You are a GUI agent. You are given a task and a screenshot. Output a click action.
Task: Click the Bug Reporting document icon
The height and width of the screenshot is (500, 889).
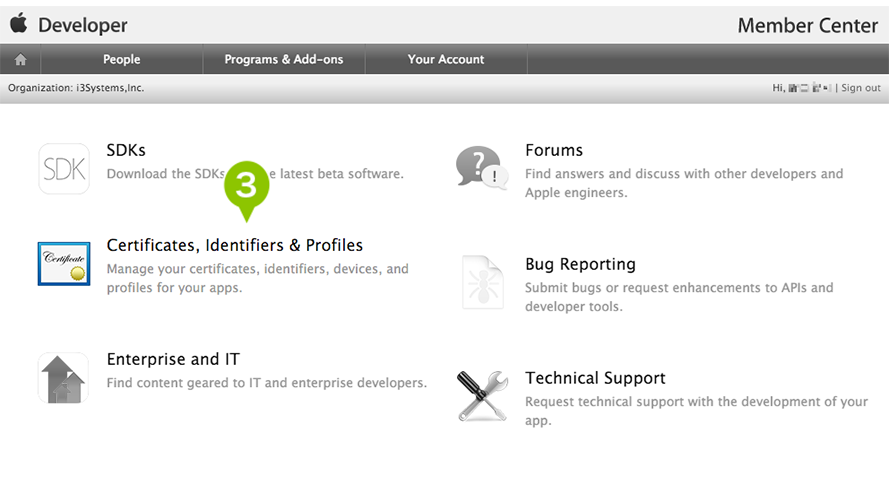[x=482, y=282]
